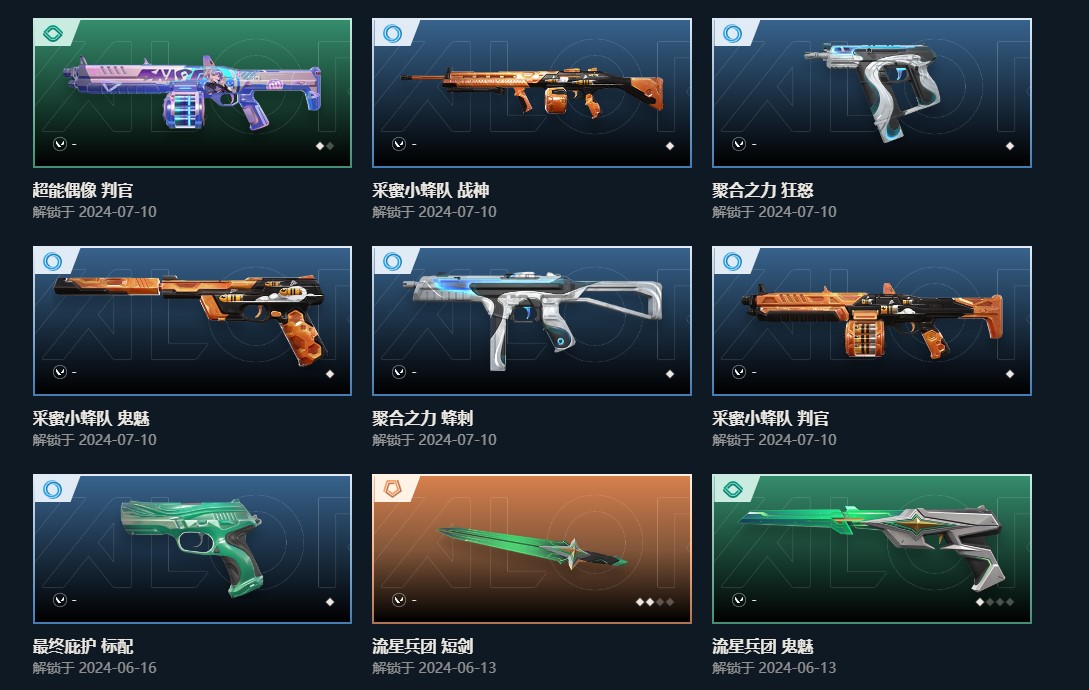Open the 采蜜小蜂队 战神 machine gun thumbnail
Viewport: 1089px width, 690px height.
[532, 92]
